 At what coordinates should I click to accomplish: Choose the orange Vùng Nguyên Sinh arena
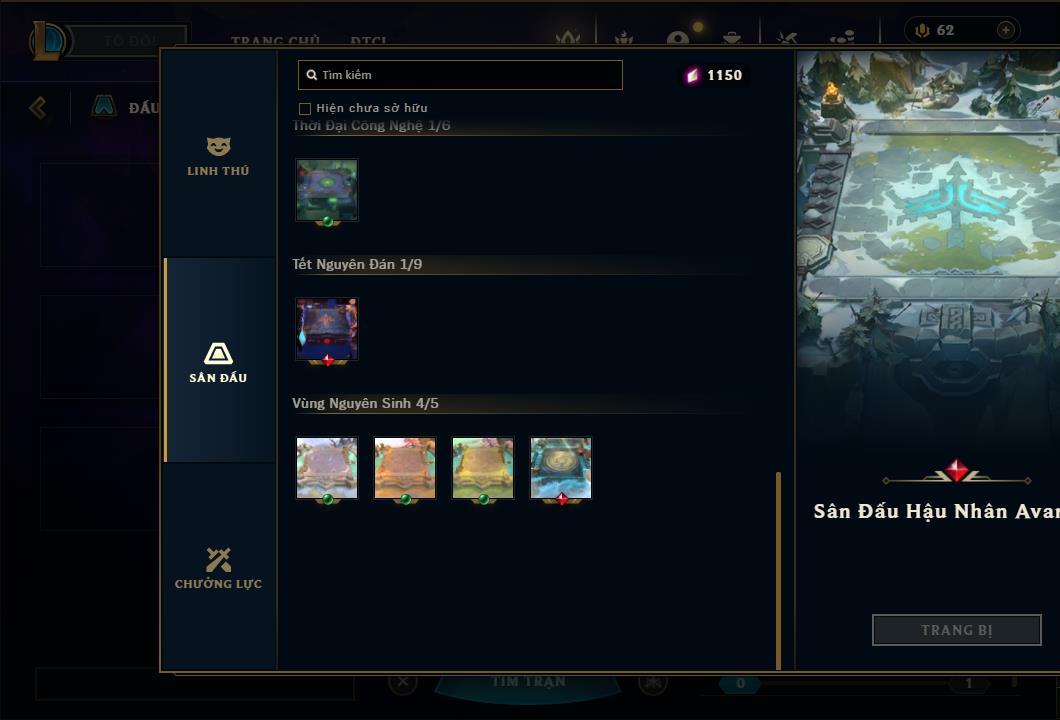(405, 468)
